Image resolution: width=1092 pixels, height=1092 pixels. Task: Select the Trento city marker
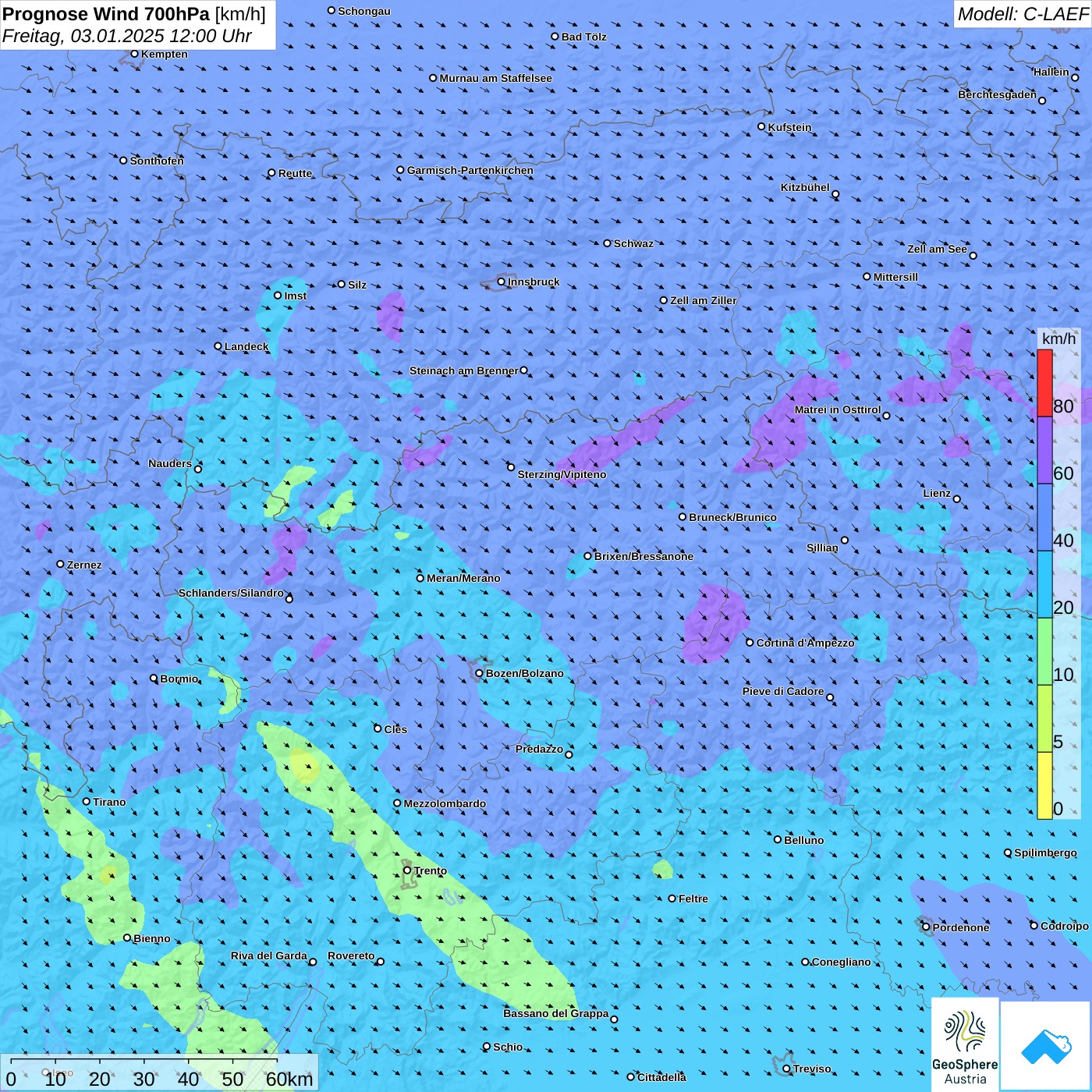407,870
